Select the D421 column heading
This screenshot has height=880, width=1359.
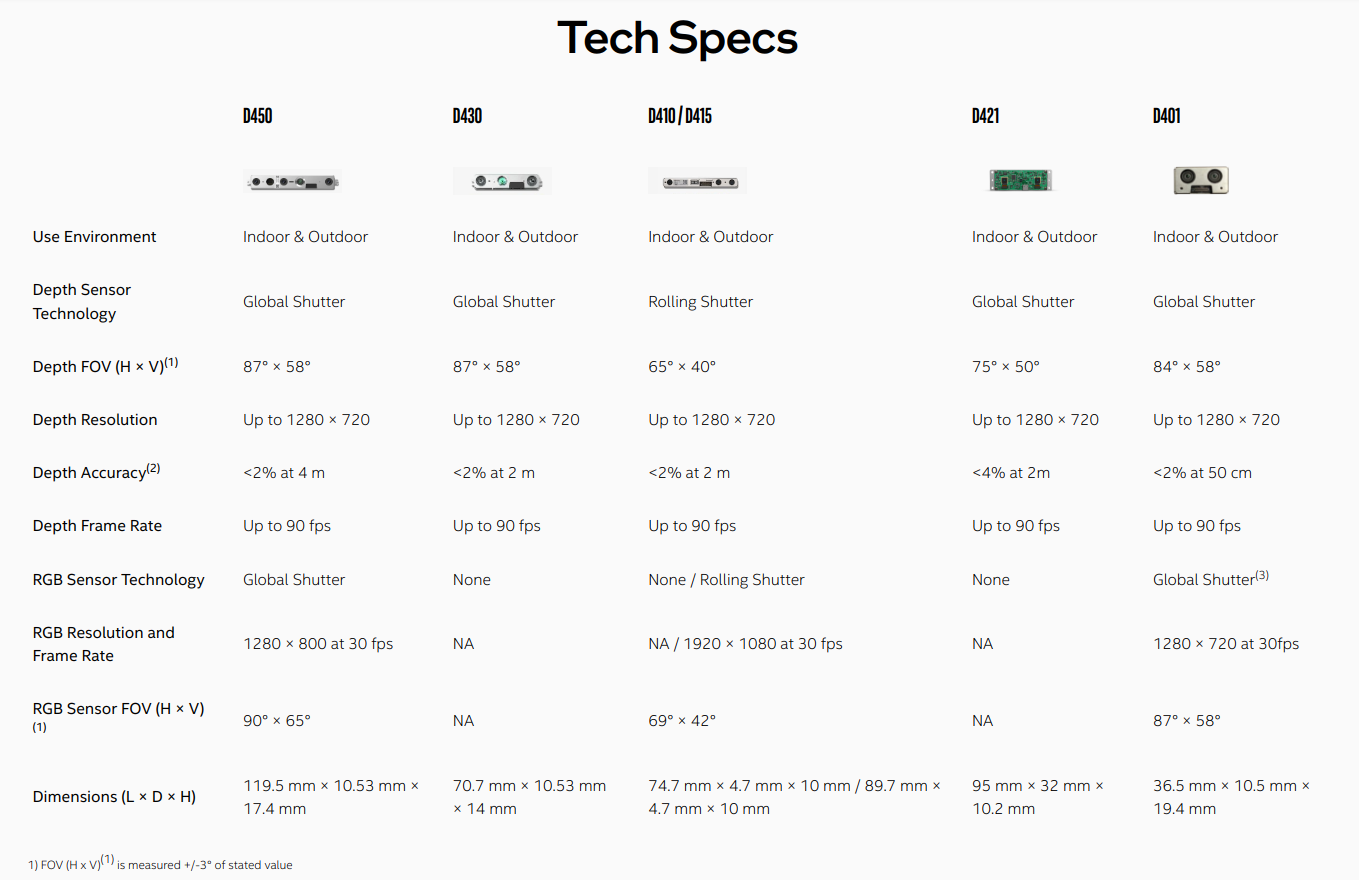985,116
